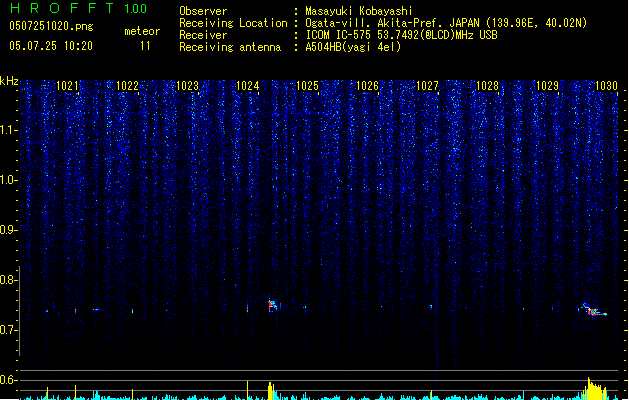Click the large yellow power peak near 1030
Viewport: 629px width, 400px height.
coord(595,388)
